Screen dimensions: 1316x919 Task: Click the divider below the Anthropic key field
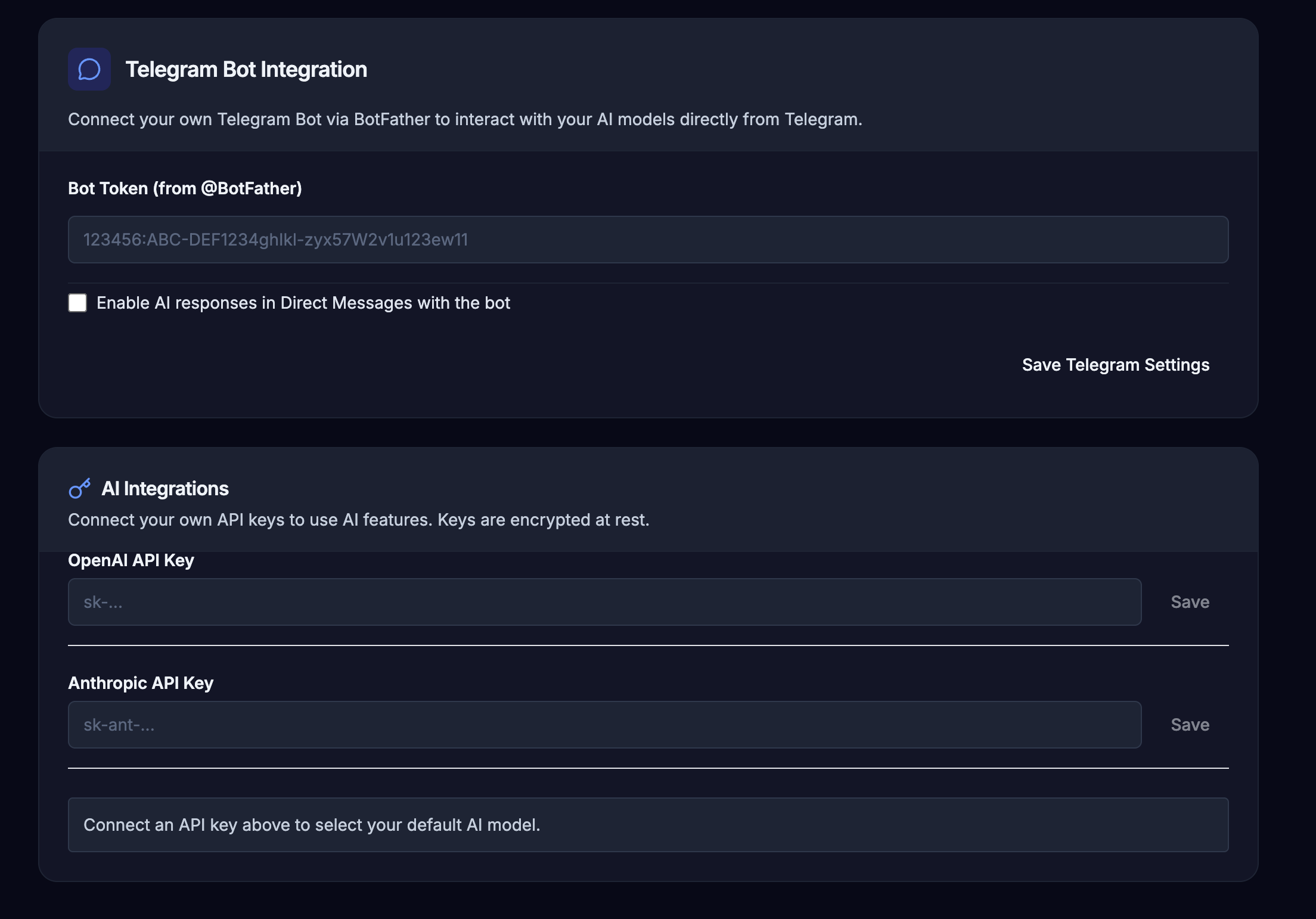tap(648, 768)
